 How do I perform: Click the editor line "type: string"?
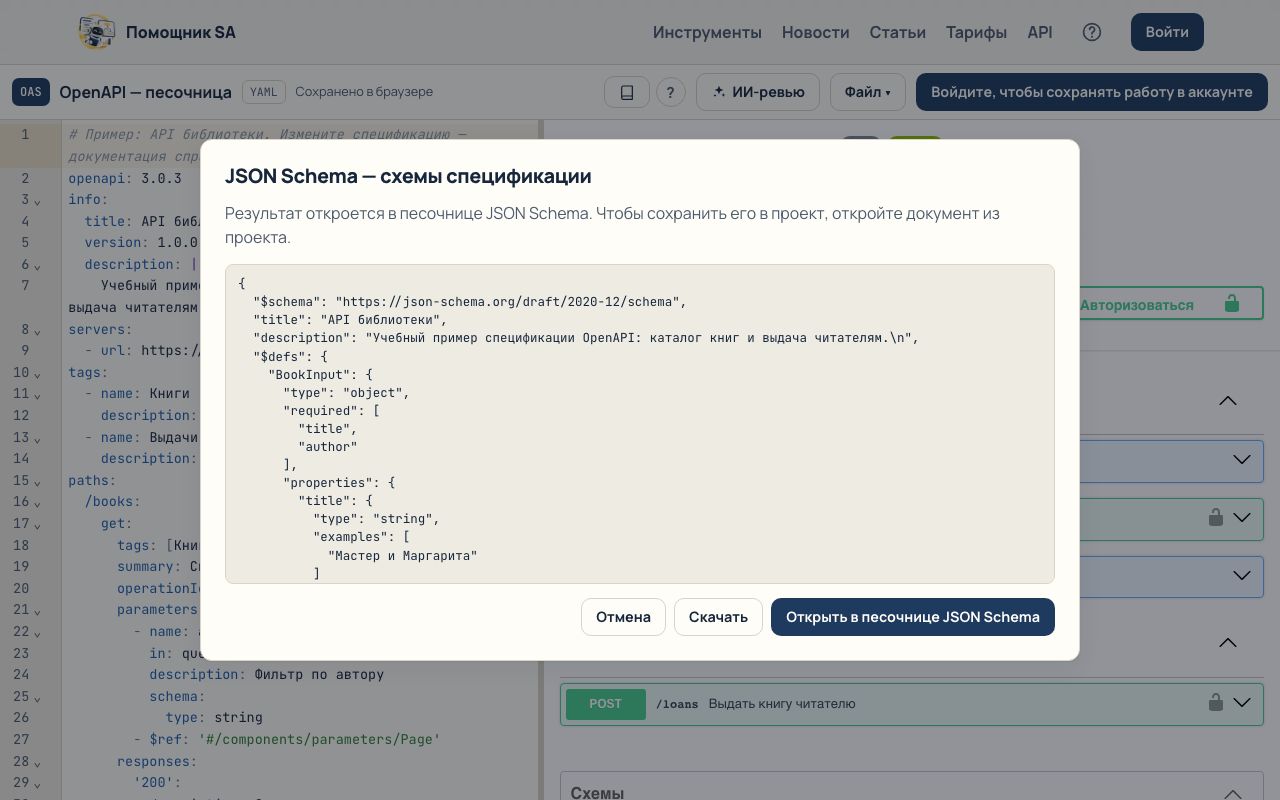[214, 717]
